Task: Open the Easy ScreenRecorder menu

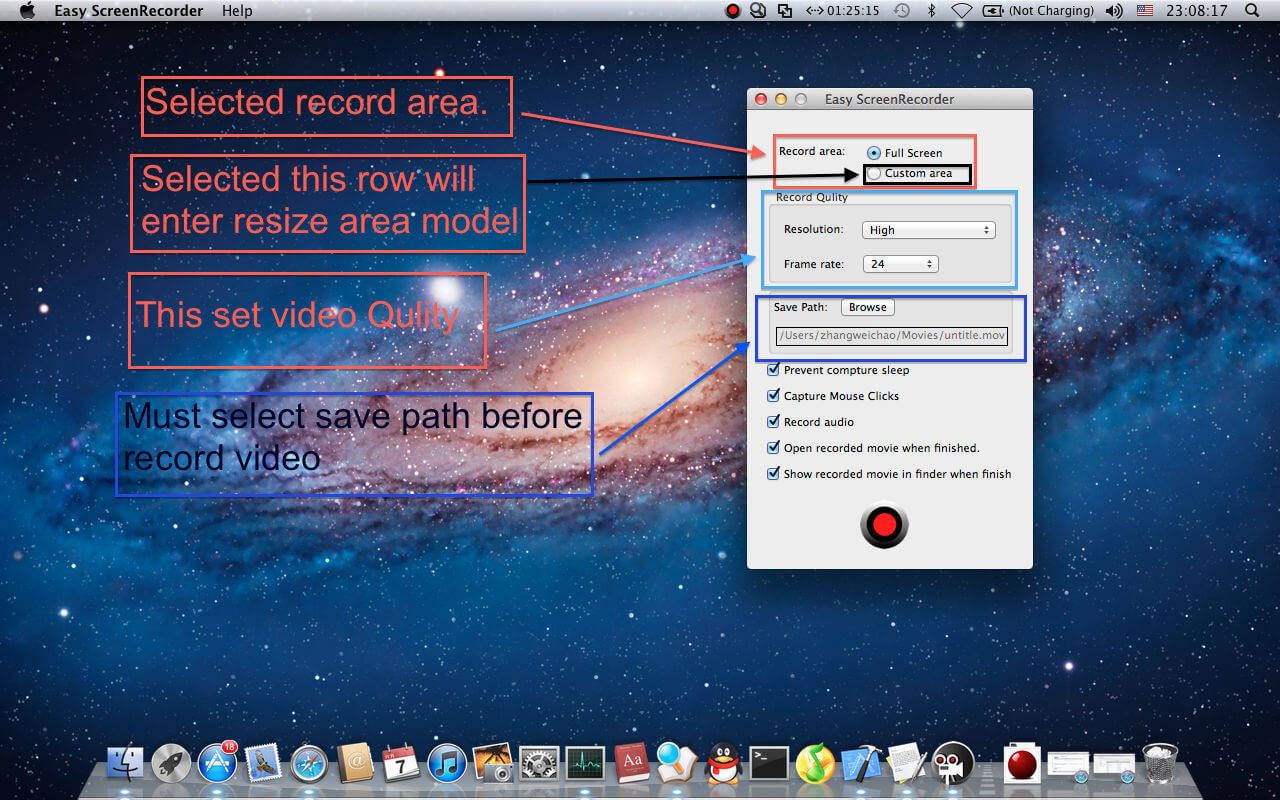Action: (x=127, y=10)
